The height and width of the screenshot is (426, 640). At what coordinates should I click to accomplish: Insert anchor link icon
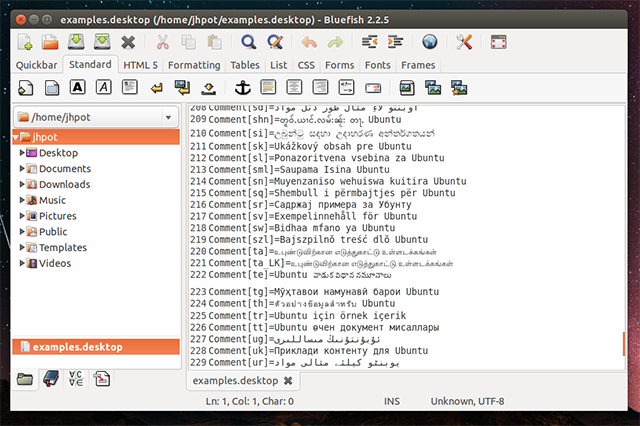pyautogui.click(x=242, y=88)
